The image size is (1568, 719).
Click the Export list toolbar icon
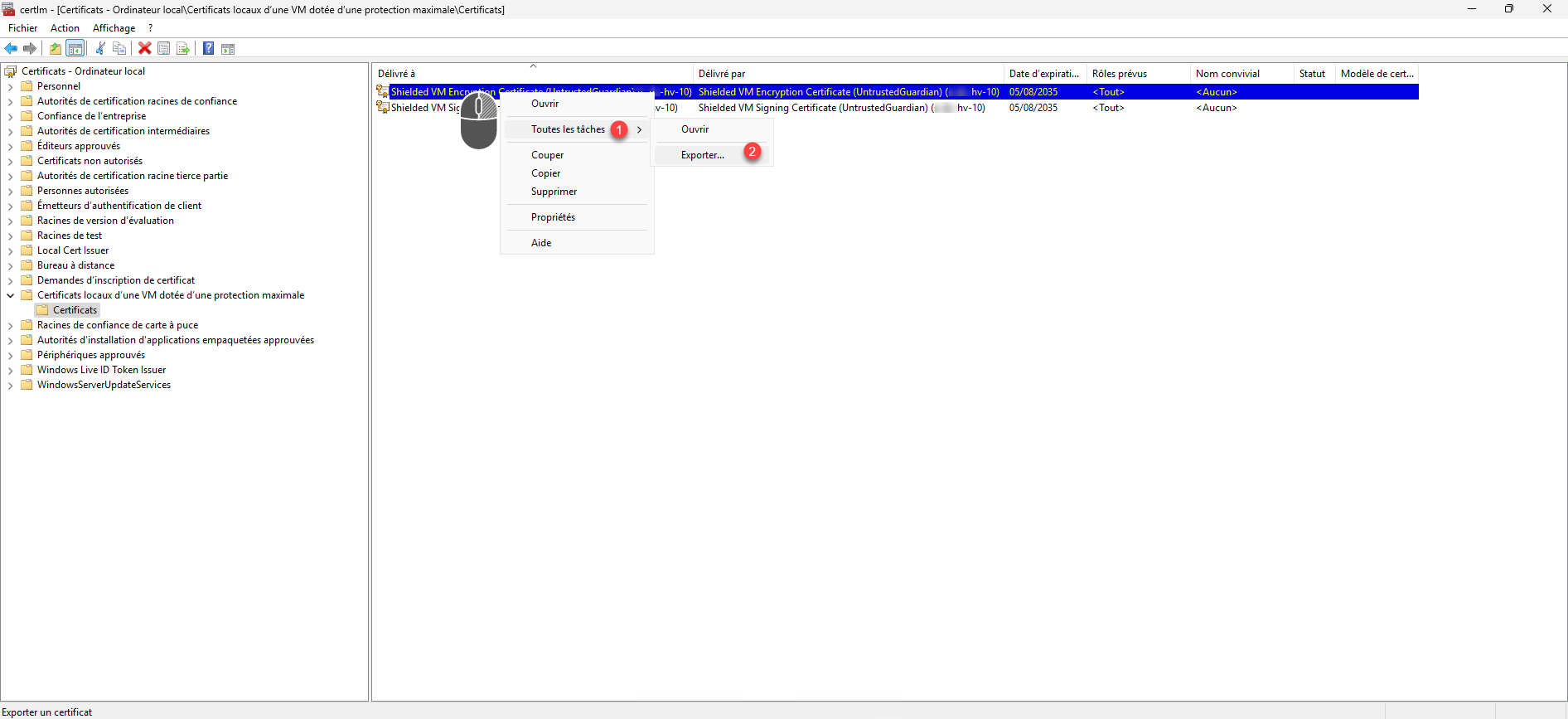click(x=183, y=49)
